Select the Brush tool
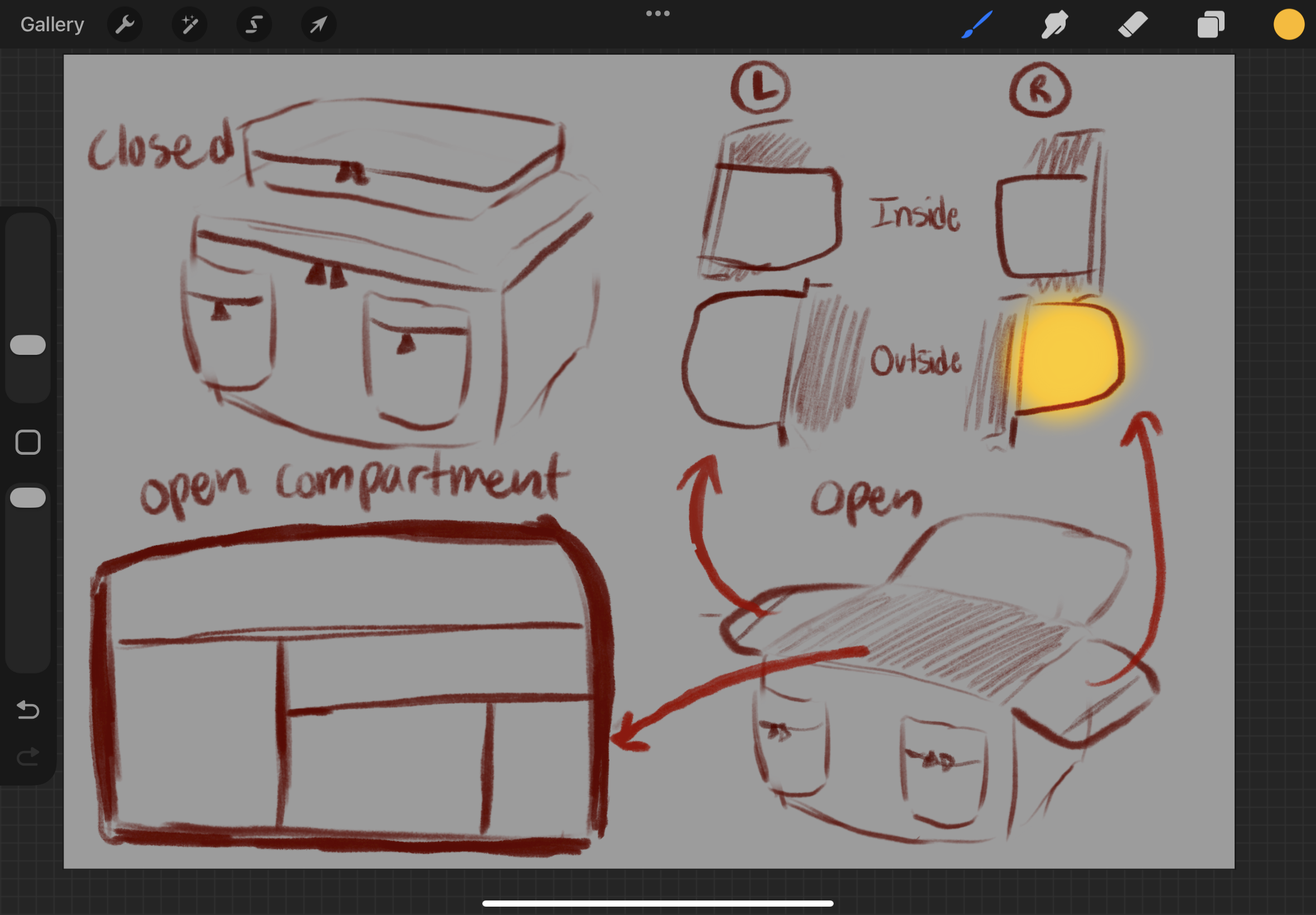Screen dimensions: 1316x915 977,25
